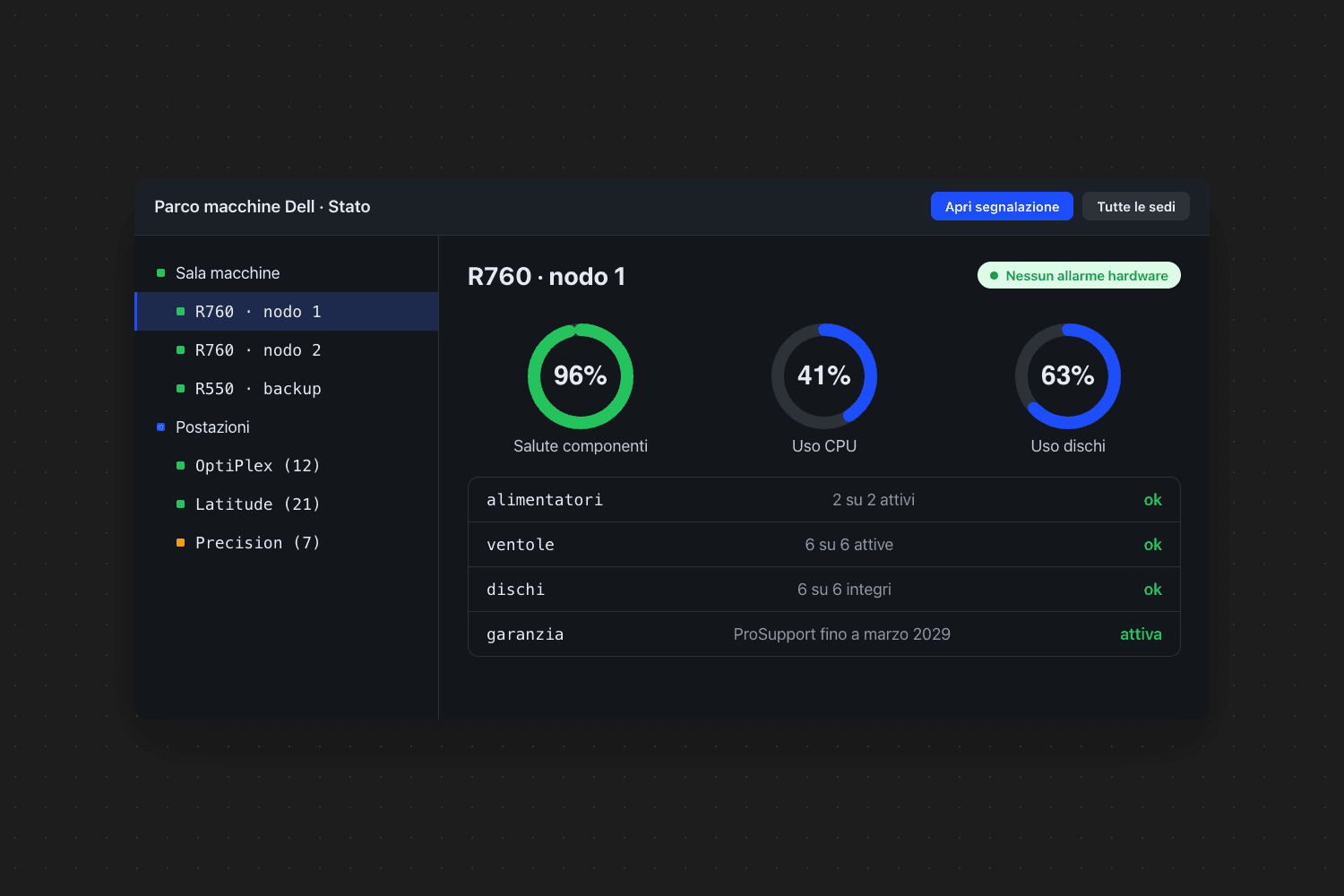This screenshot has width=1344, height=896.
Task: Select the Postazioni group
Action: pos(287,427)
